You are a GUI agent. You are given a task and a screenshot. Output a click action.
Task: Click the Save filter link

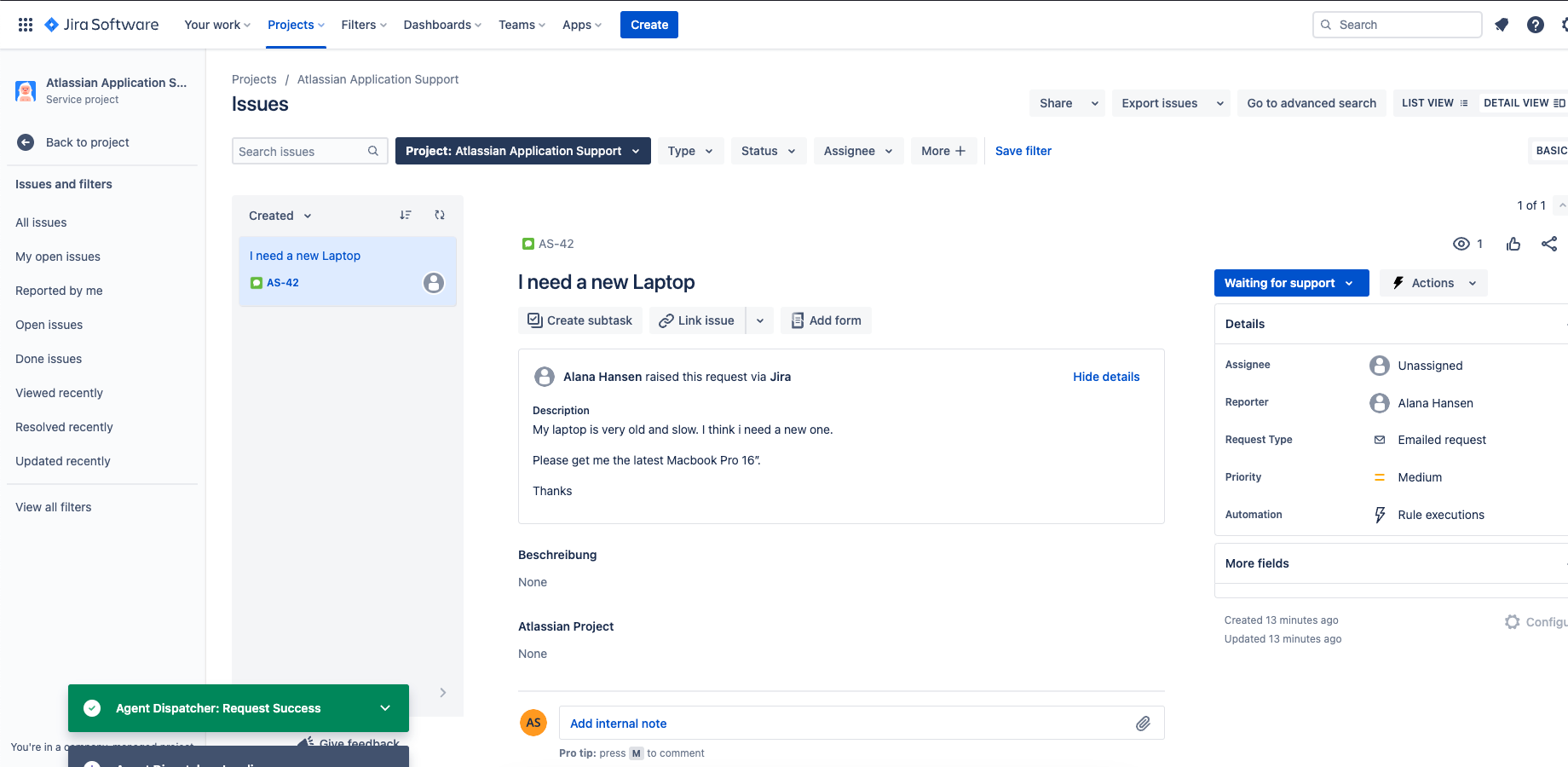point(1023,151)
